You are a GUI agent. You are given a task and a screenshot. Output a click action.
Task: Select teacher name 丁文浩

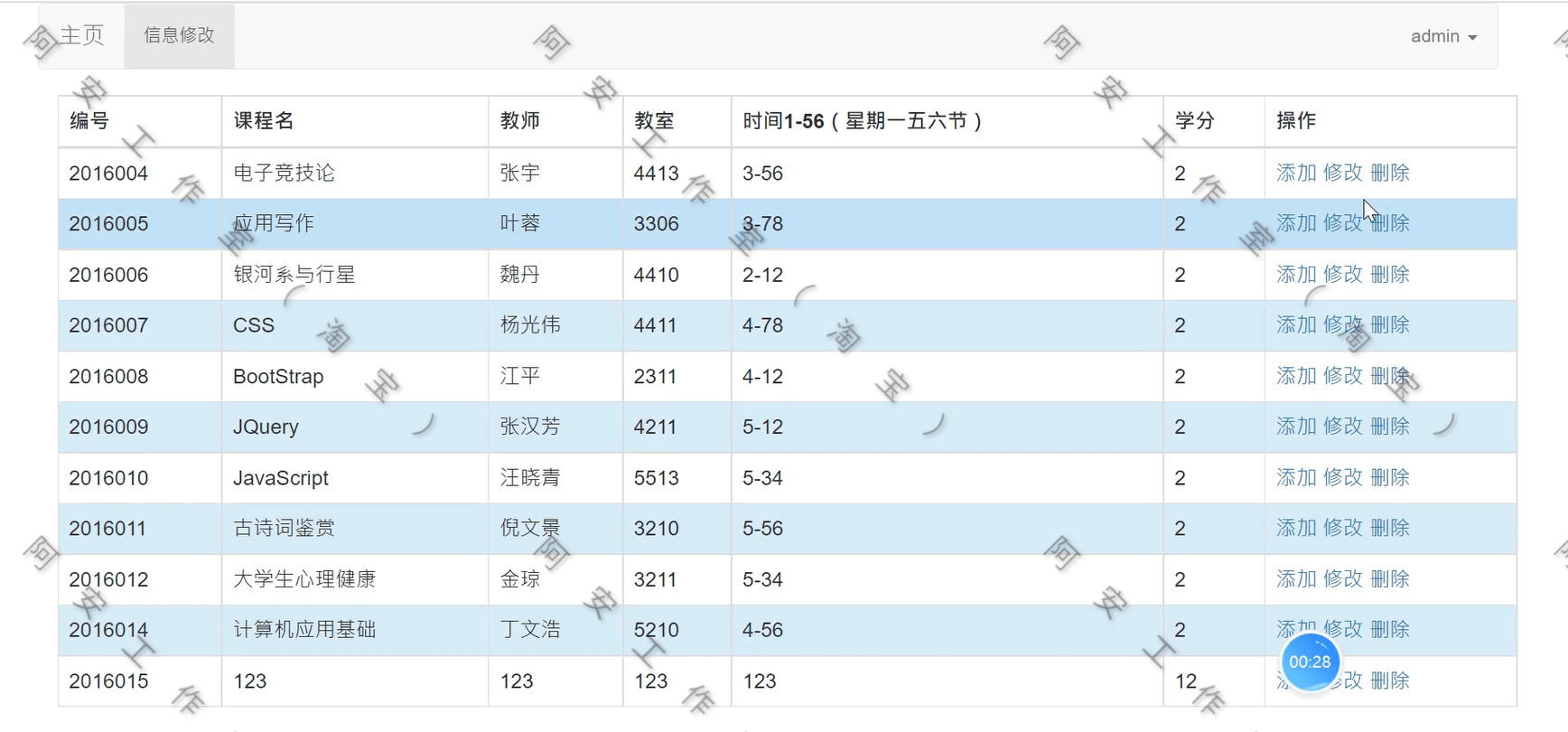point(530,629)
